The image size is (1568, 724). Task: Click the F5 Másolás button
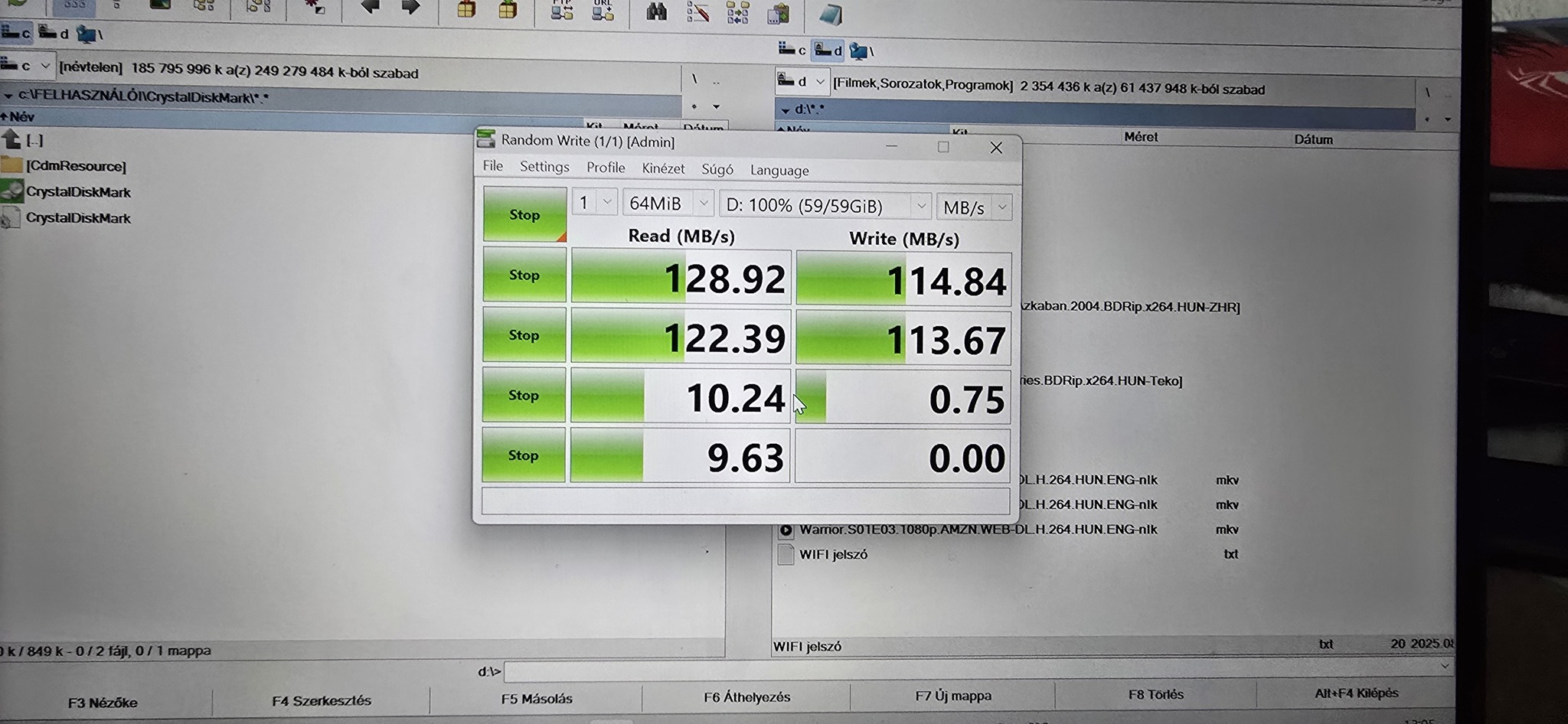click(537, 698)
